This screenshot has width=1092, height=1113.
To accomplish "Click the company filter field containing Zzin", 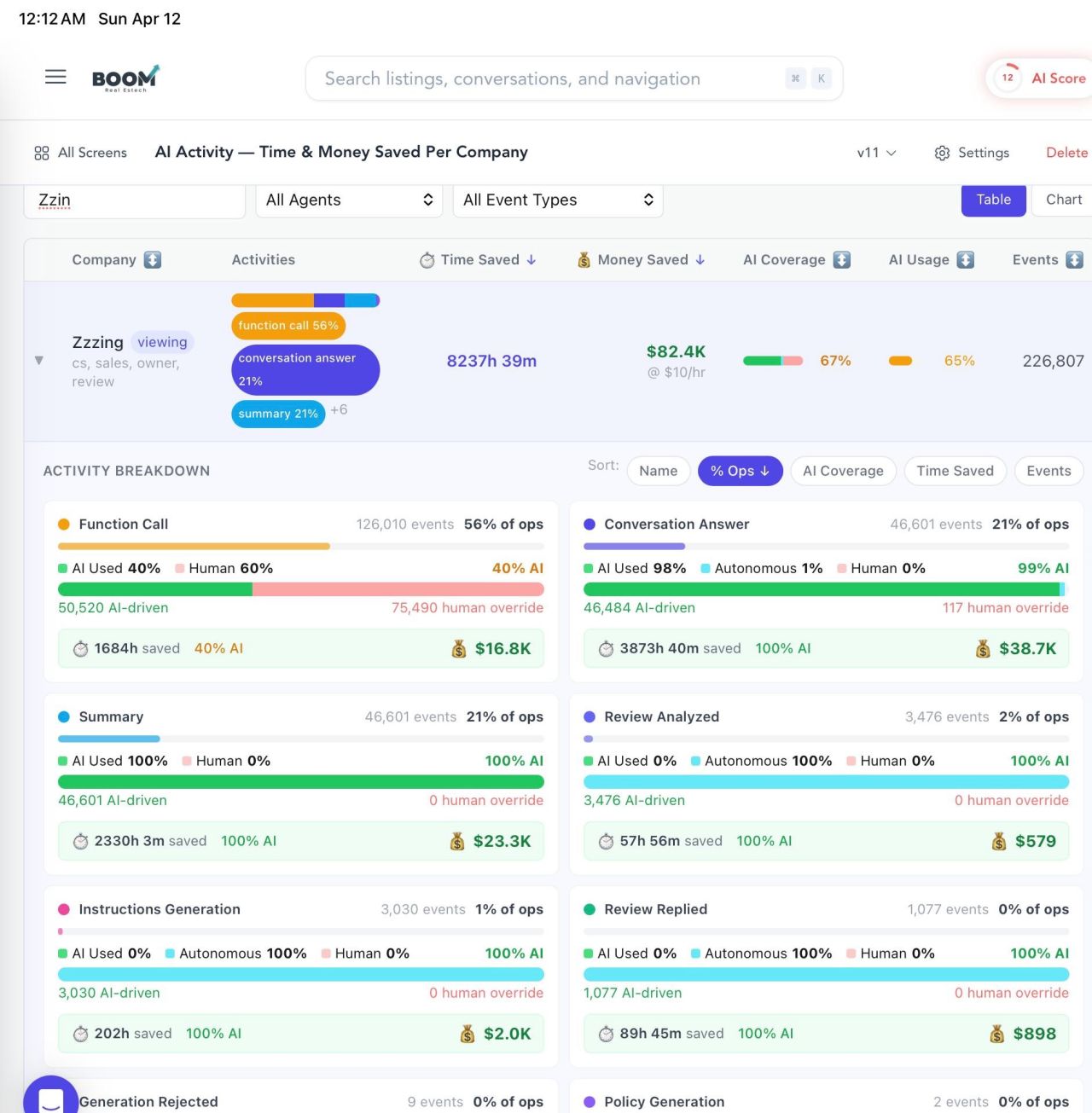I will point(135,201).
